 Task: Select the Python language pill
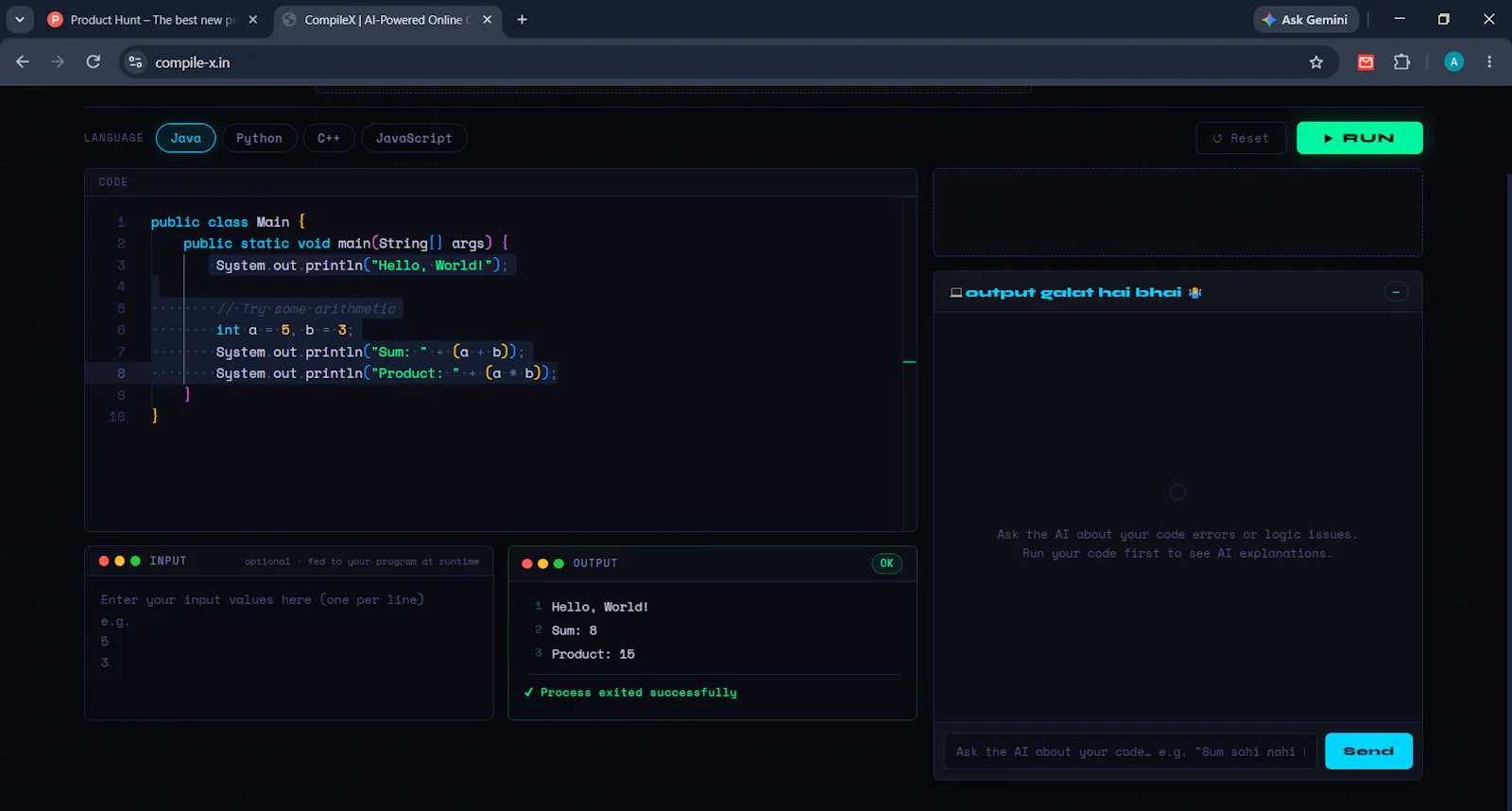point(260,138)
